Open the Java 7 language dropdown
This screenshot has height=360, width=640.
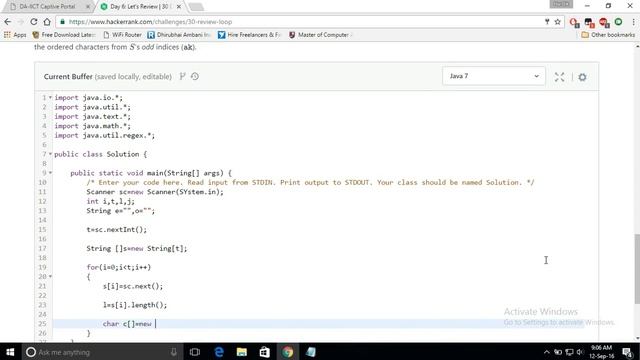pyautogui.click(x=493, y=76)
